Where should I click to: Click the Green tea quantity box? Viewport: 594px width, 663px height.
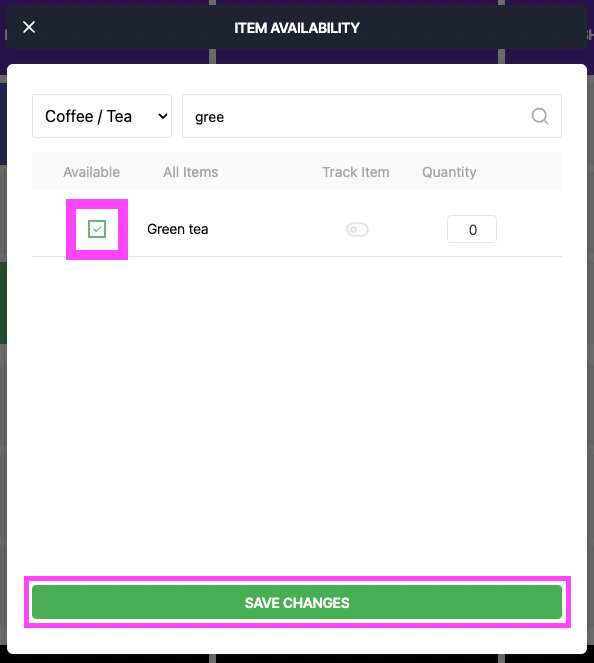(x=472, y=229)
